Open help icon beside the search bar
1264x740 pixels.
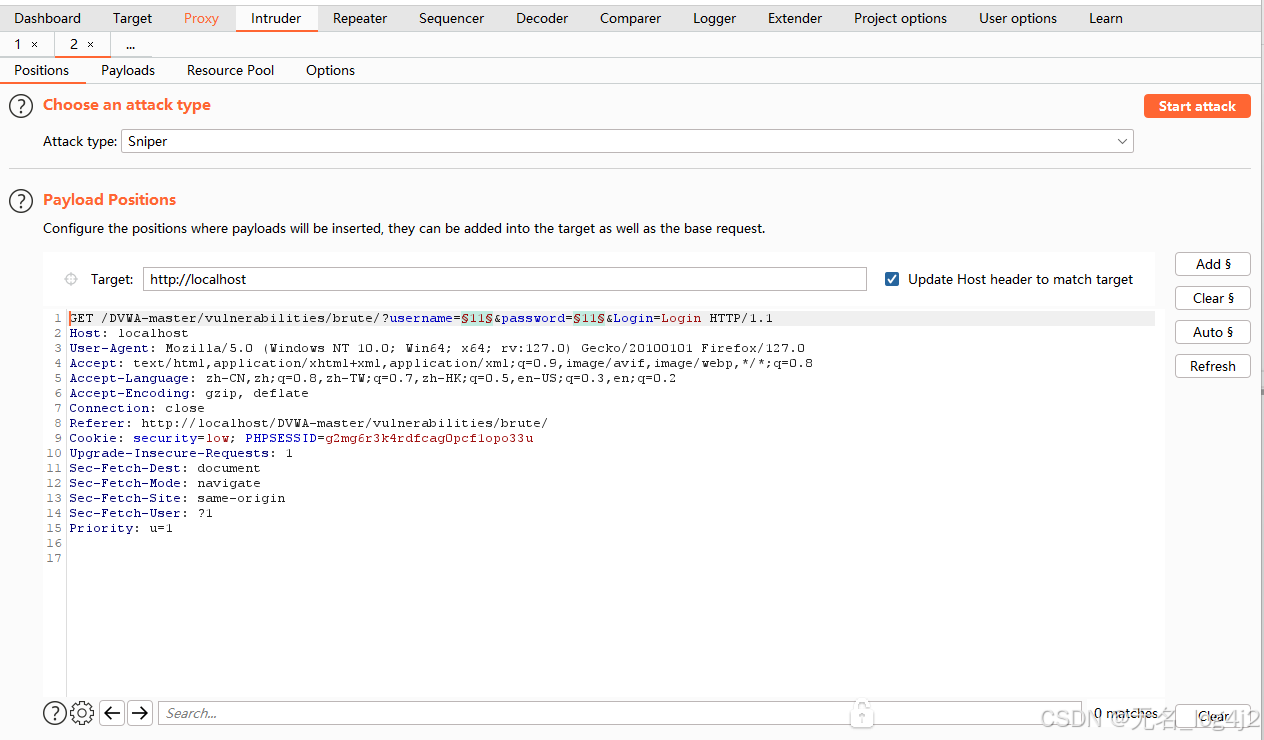pyautogui.click(x=54, y=713)
